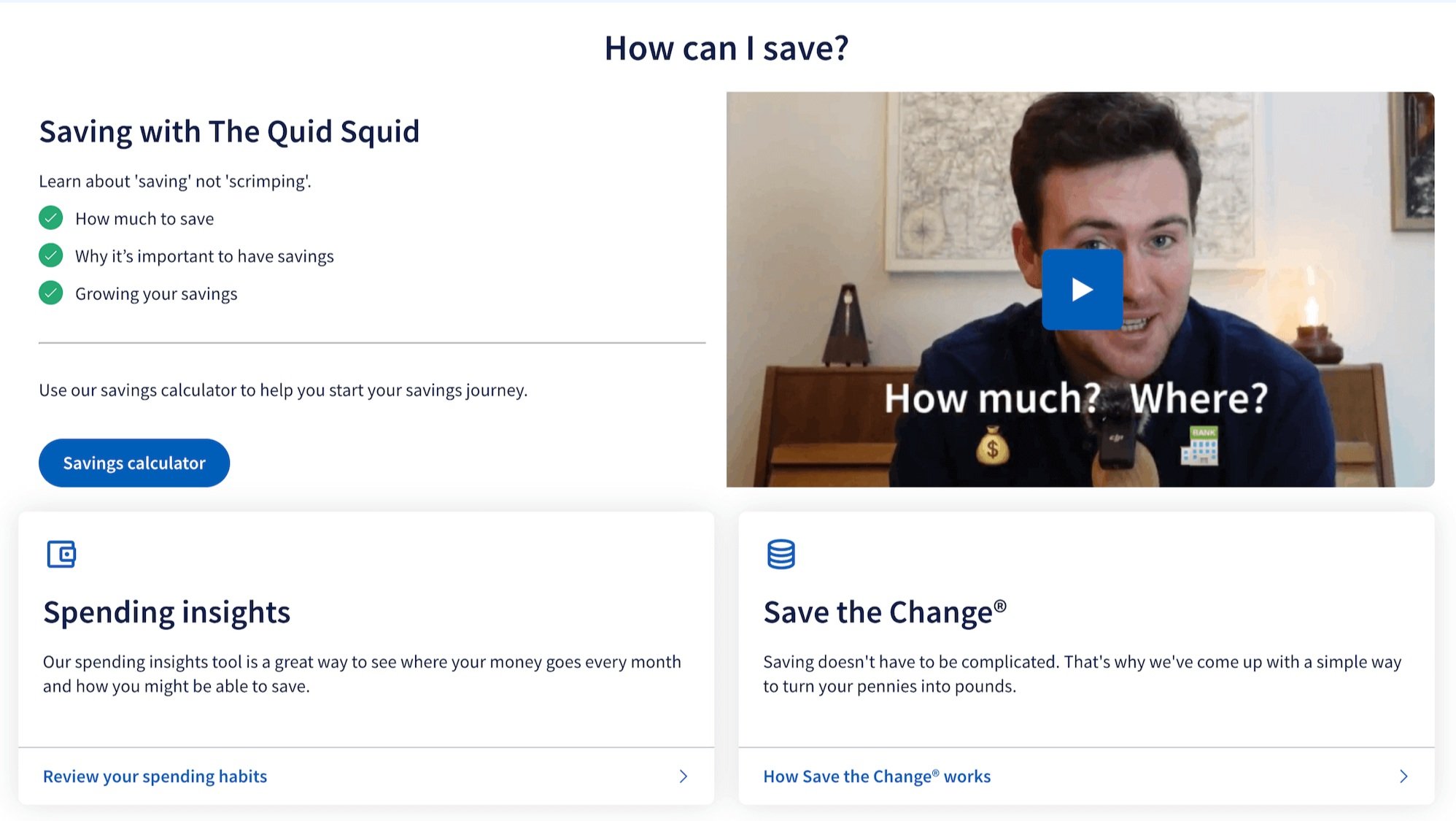Click chevron arrow on Spending insights card
The width and height of the screenshot is (1456, 821).
pos(683,776)
